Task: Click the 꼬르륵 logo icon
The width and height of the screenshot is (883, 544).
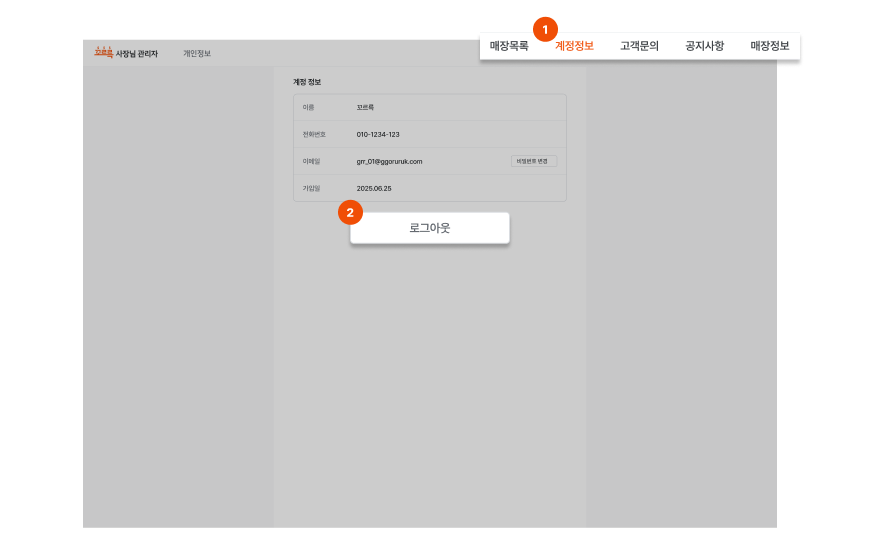Action: point(104,52)
